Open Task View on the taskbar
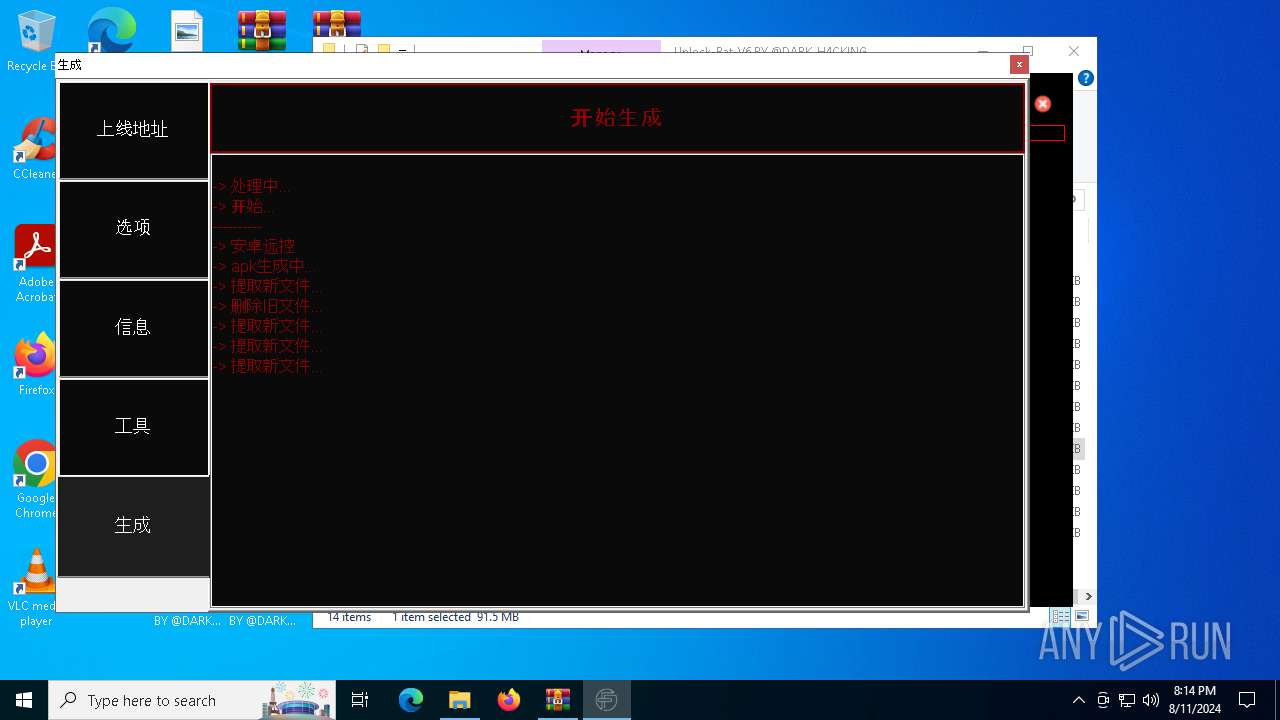This screenshot has width=1280, height=720. click(360, 700)
